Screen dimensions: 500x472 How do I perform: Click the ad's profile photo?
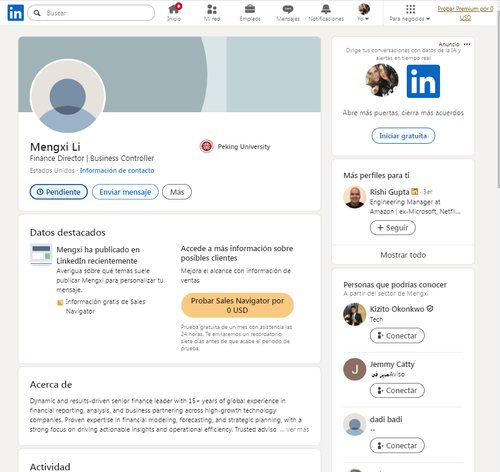[x=382, y=80]
